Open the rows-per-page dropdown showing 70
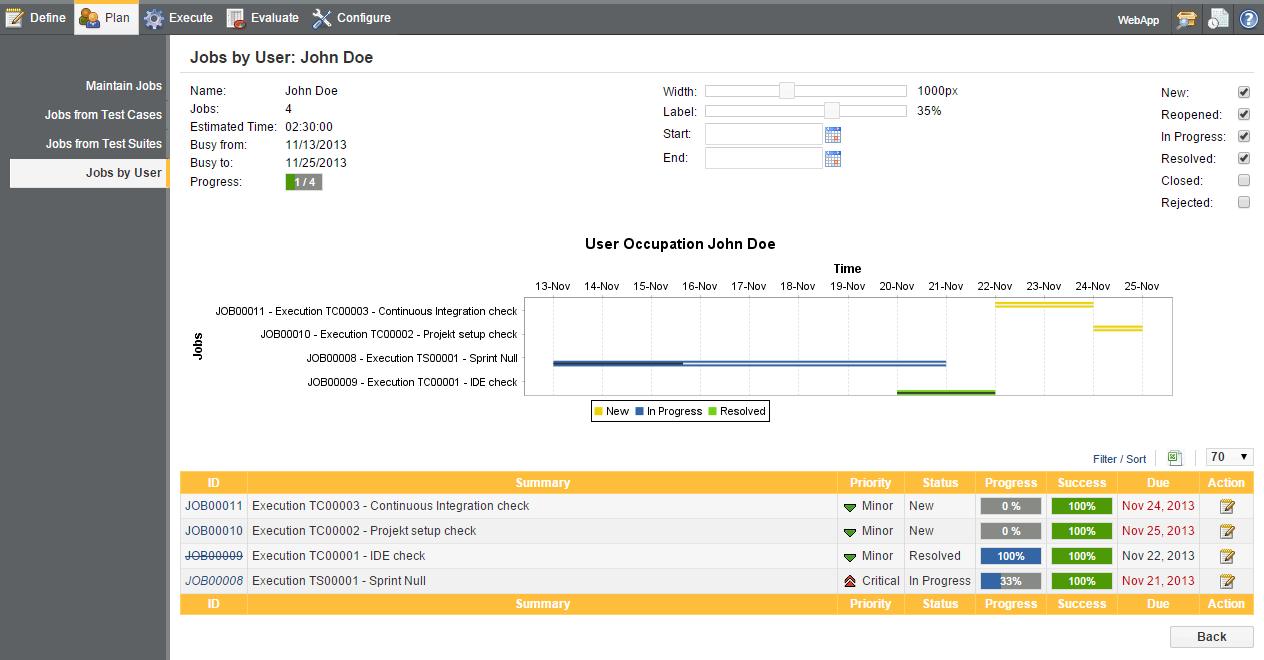Image resolution: width=1264 pixels, height=660 pixels. tap(1230, 457)
